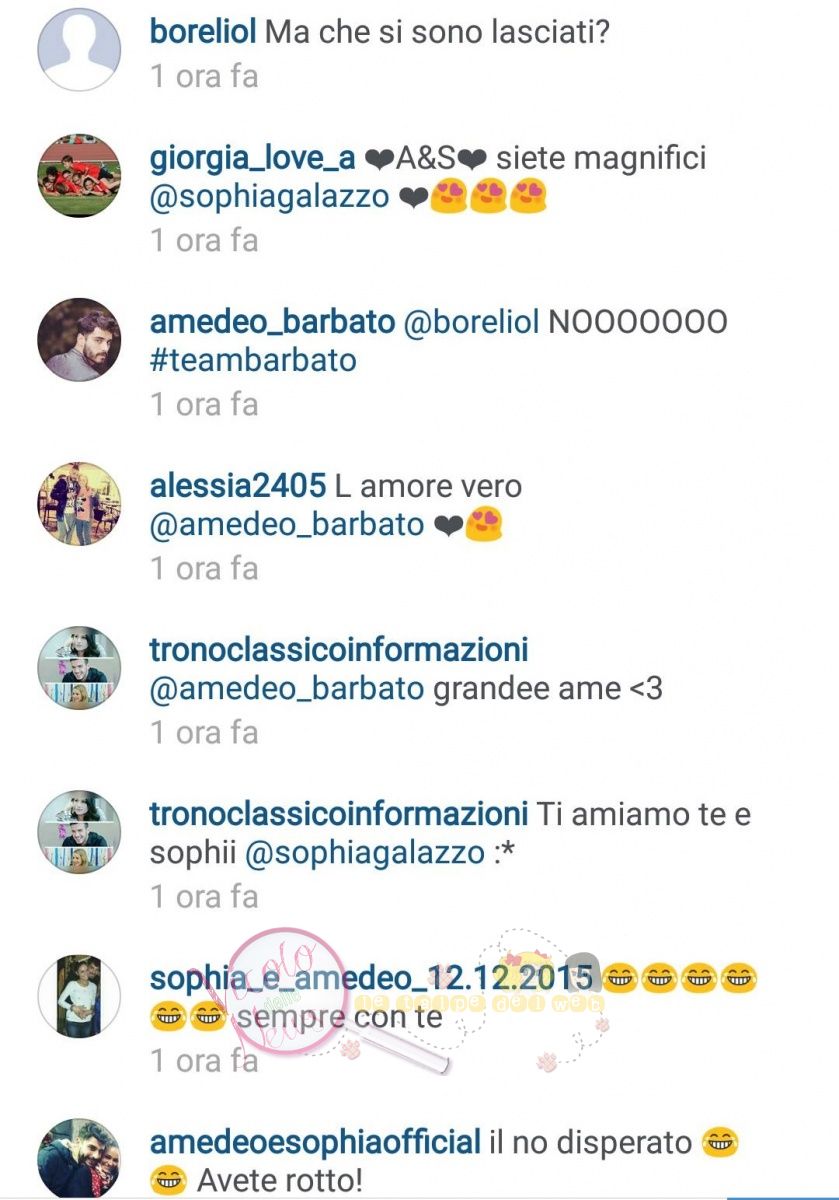Tap the amedeo_barbato commenter username
The image size is (839, 1200).
pos(273,322)
